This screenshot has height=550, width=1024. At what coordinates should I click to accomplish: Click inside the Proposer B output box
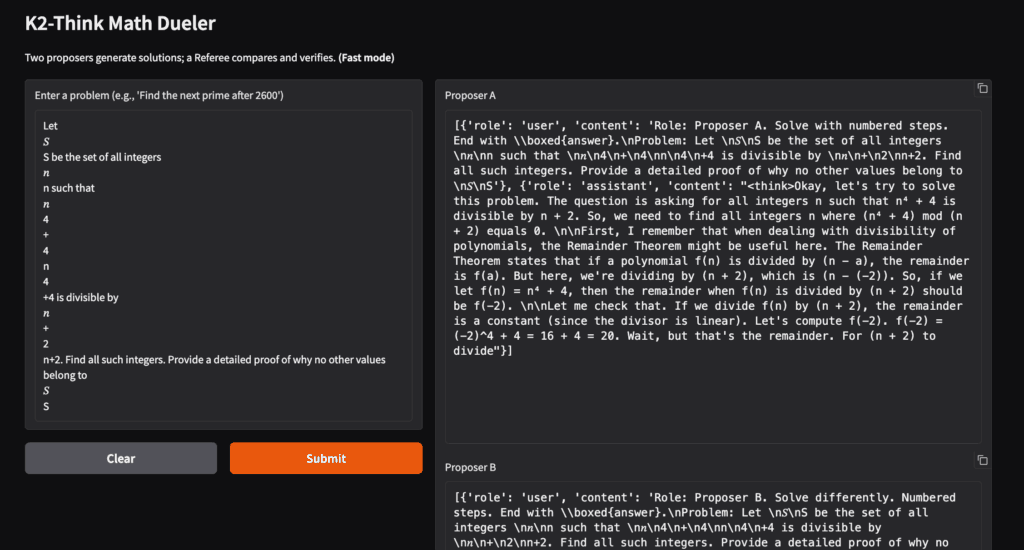point(713,518)
